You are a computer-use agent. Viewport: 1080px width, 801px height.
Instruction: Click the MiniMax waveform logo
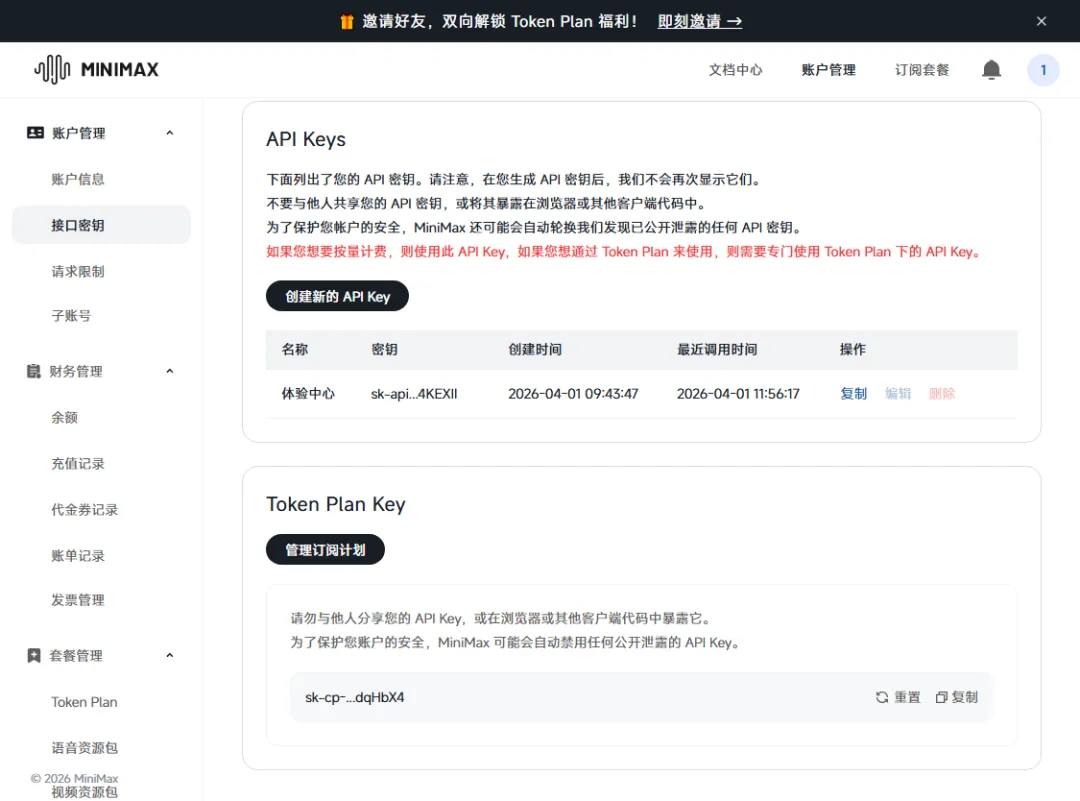52,70
